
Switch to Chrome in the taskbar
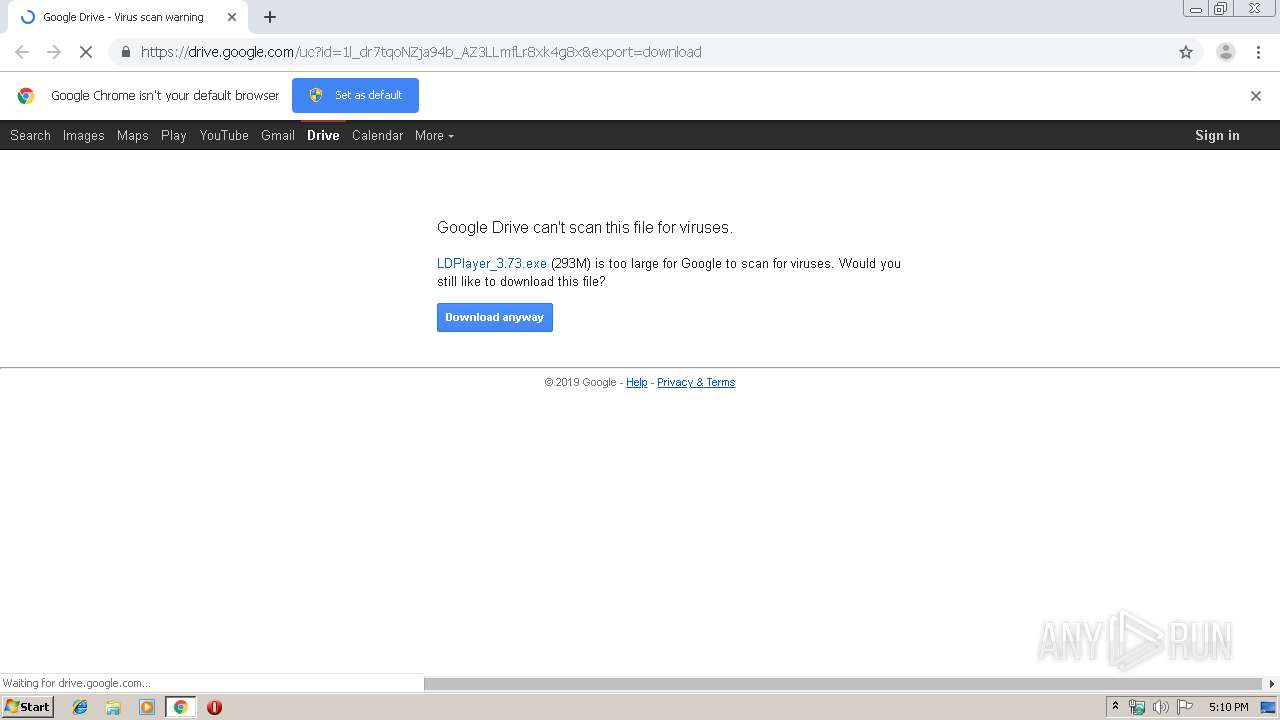[x=180, y=707]
